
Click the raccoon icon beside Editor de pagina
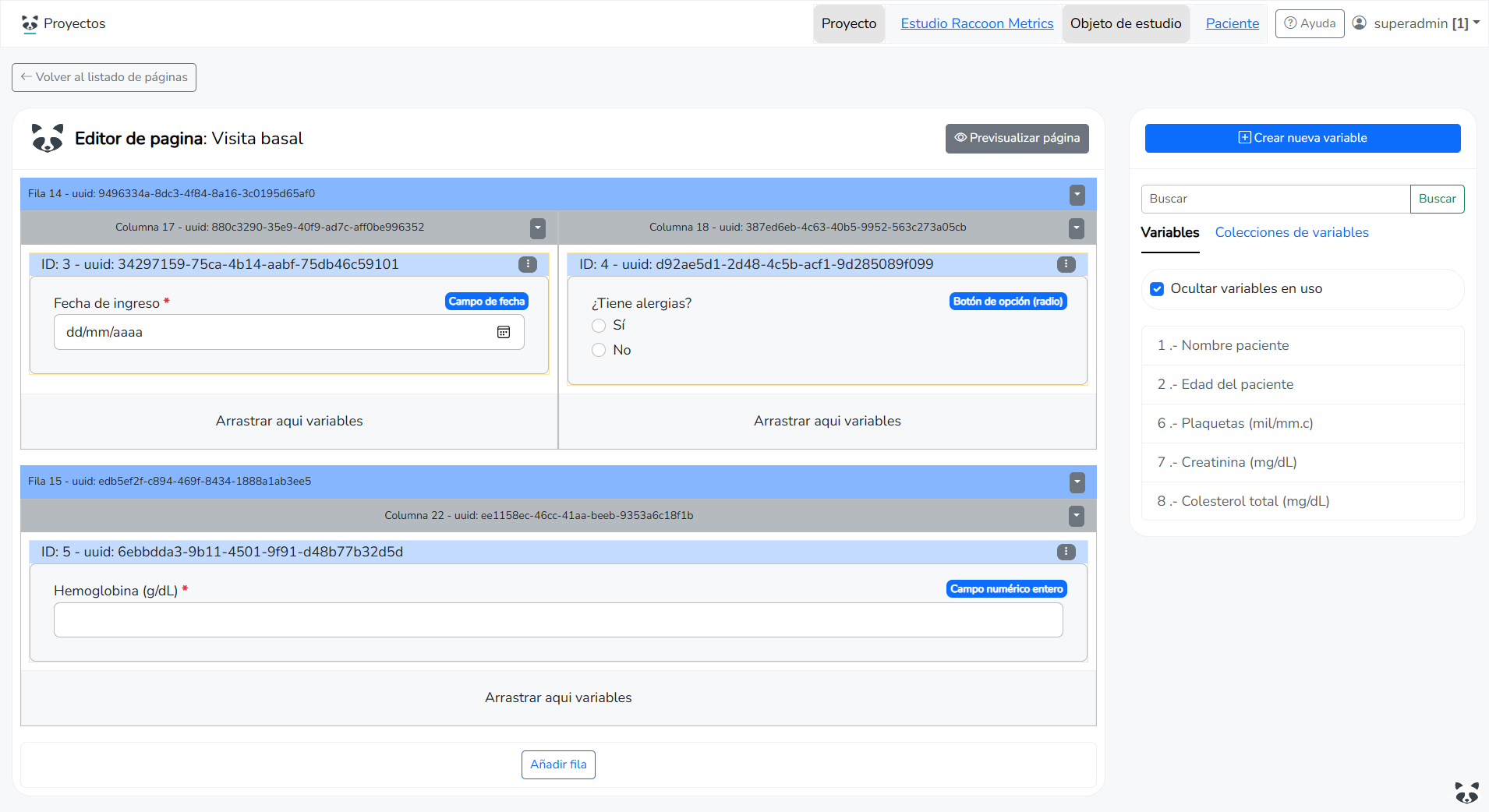tap(48, 138)
